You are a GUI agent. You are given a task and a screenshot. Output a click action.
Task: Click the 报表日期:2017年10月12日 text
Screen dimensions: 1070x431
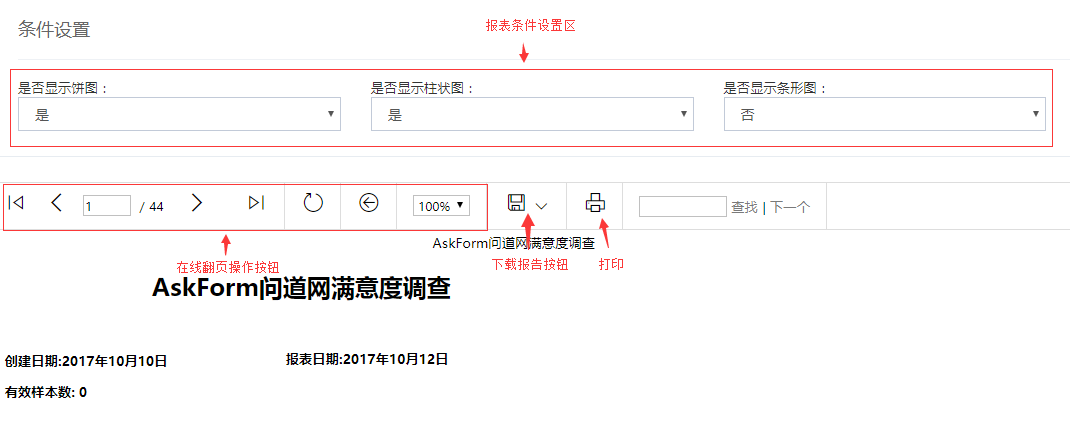(x=366, y=359)
